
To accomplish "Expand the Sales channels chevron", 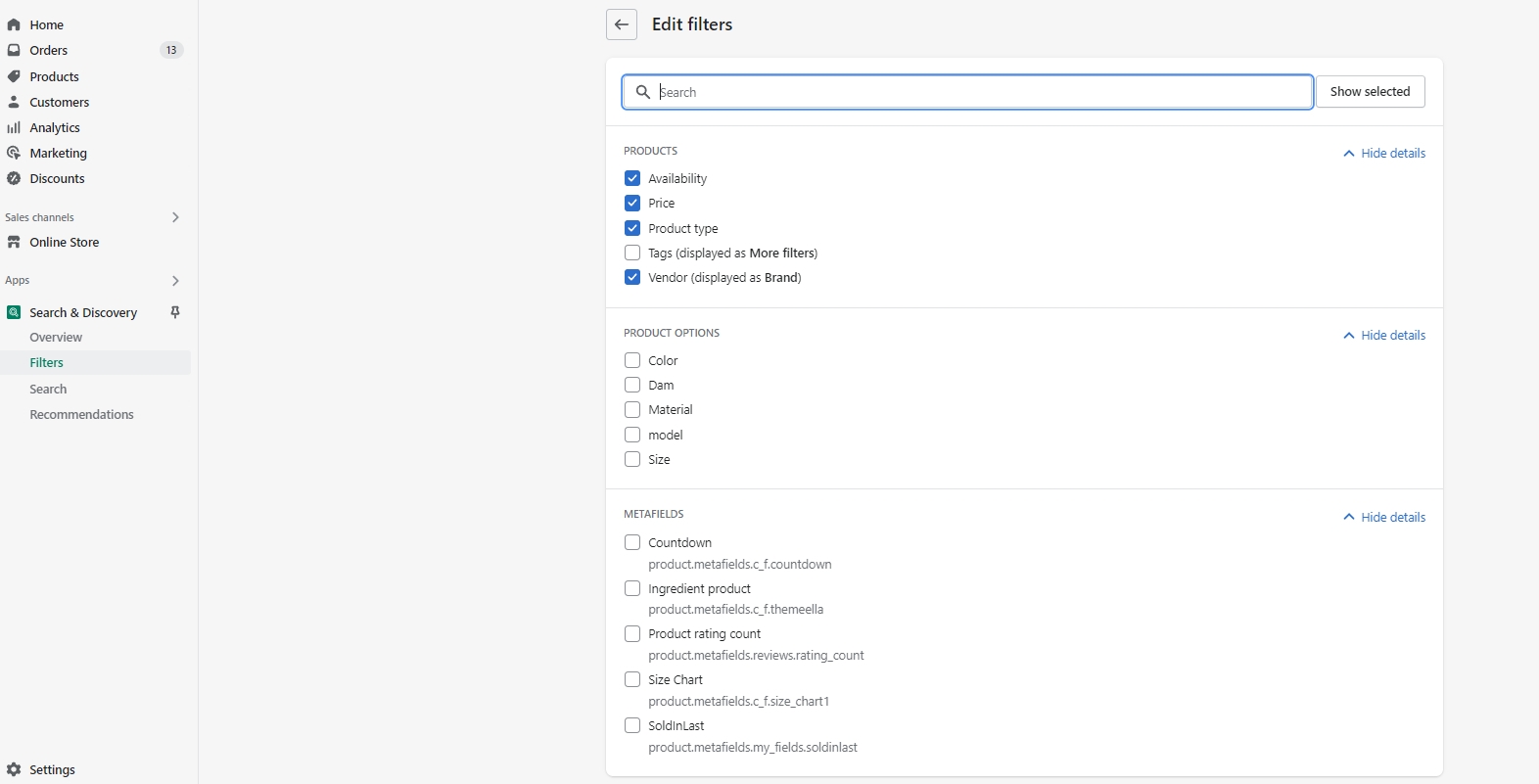I will pos(175,217).
